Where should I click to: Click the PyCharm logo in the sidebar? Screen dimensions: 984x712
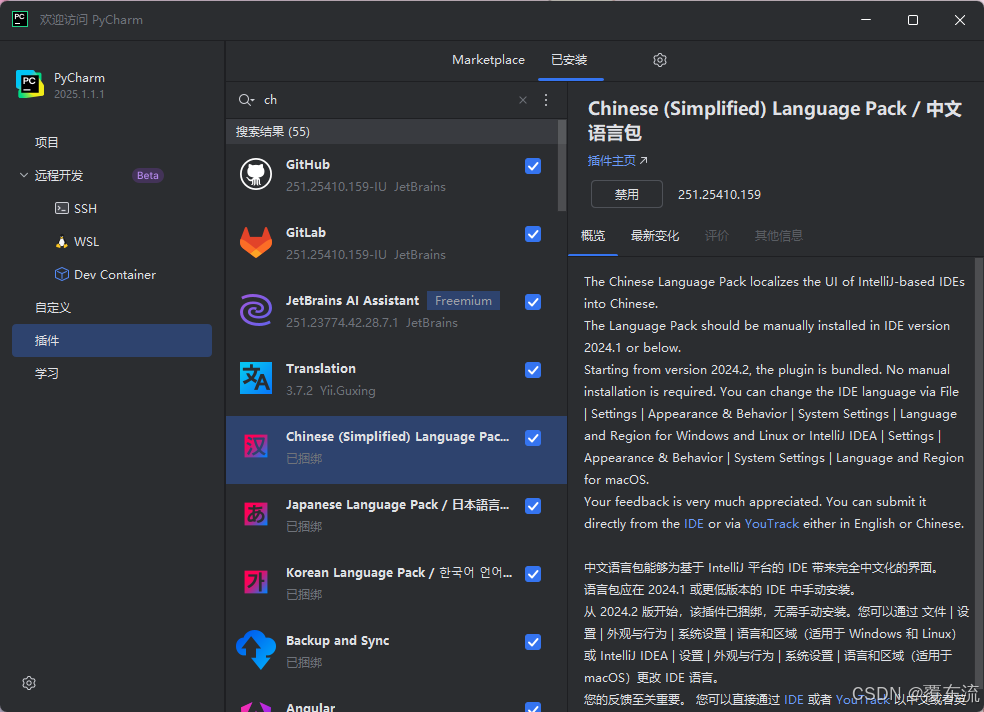pyautogui.click(x=30, y=84)
